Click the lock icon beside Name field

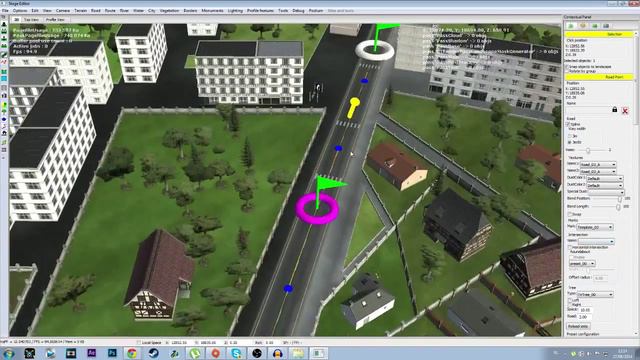coord(615,110)
